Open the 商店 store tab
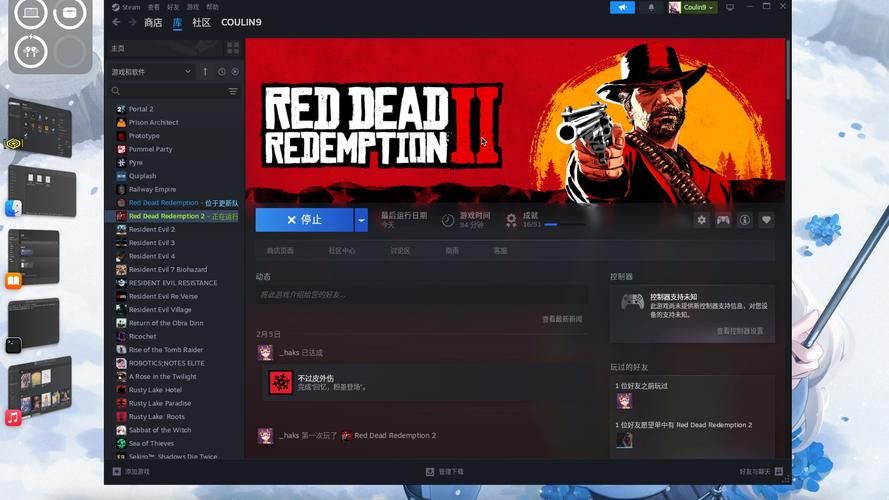This screenshot has width=889, height=500. click(153, 22)
